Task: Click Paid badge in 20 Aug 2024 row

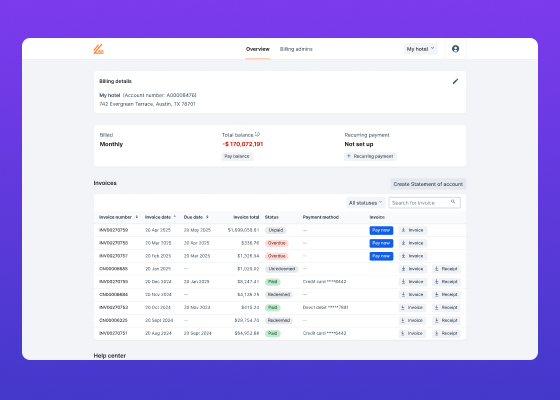Action: (272, 333)
